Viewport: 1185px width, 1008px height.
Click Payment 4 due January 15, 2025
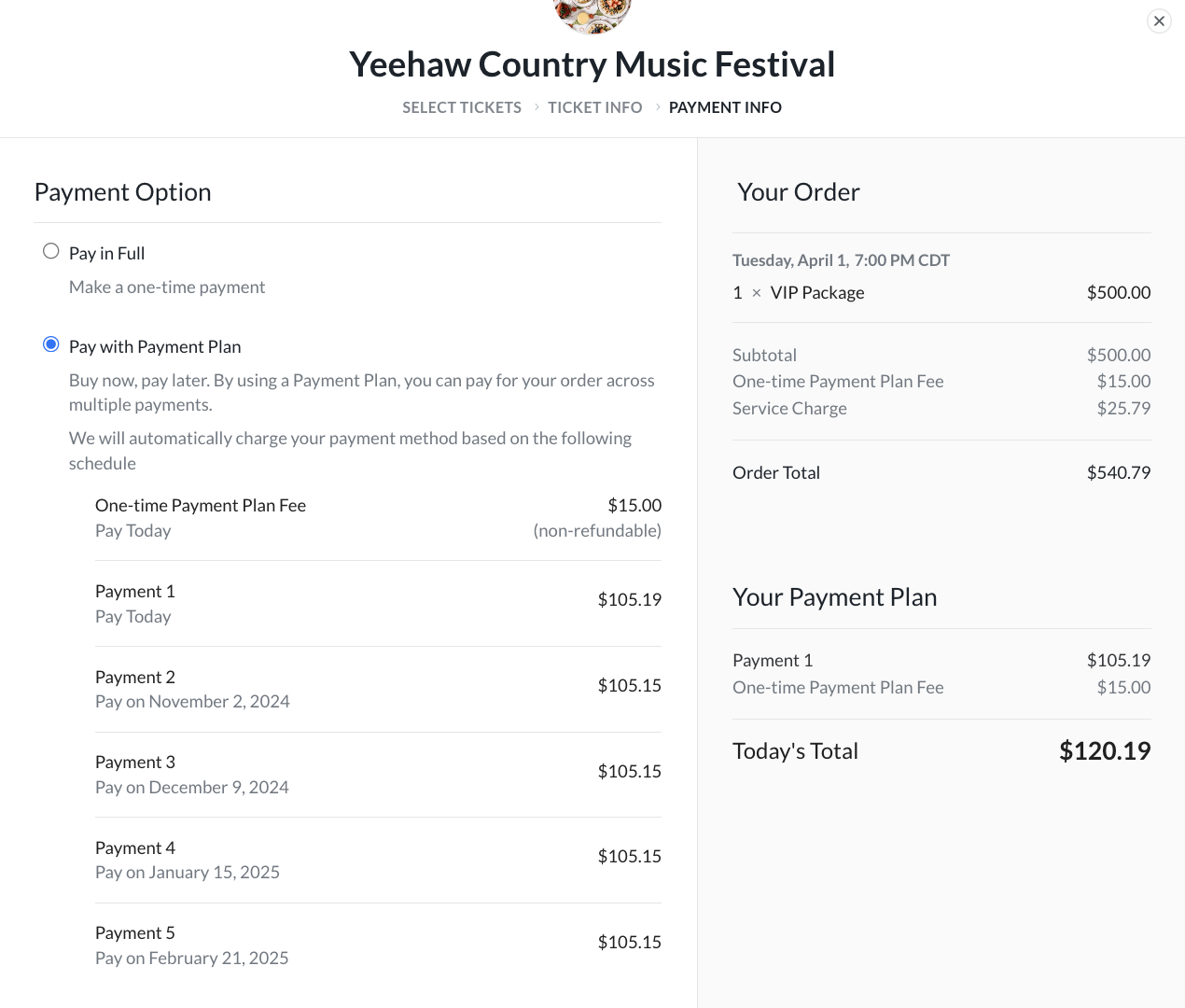pos(378,860)
